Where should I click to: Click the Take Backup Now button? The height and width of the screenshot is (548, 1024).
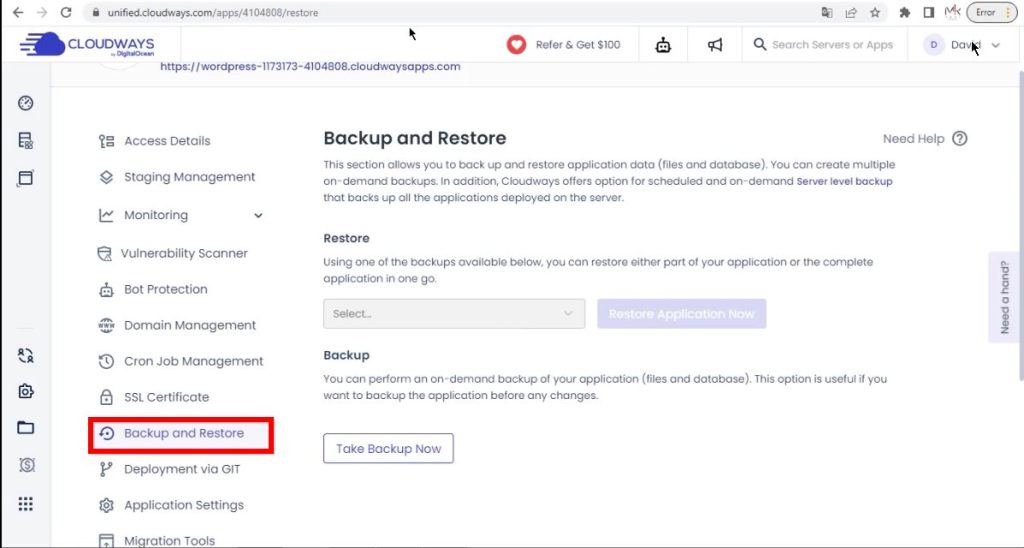pyautogui.click(x=388, y=449)
